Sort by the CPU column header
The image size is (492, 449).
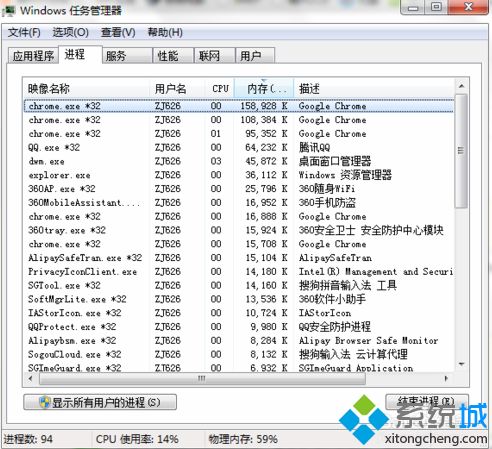[x=220, y=88]
